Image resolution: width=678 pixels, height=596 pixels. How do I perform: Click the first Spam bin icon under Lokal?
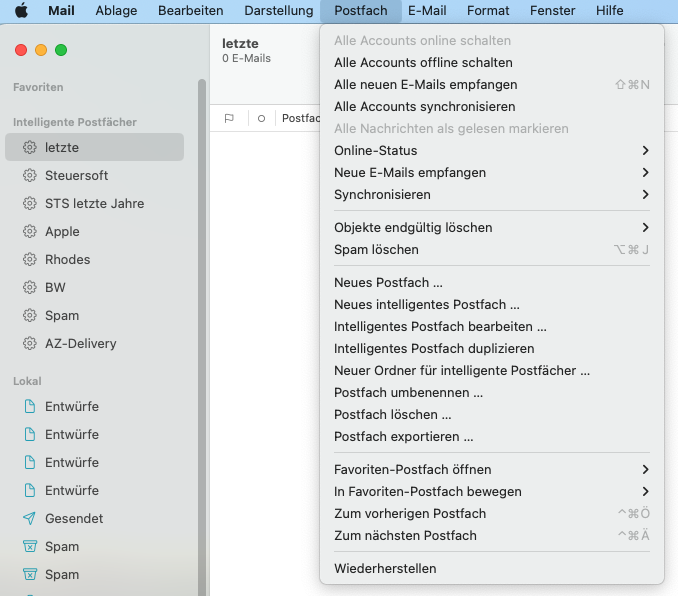point(30,546)
